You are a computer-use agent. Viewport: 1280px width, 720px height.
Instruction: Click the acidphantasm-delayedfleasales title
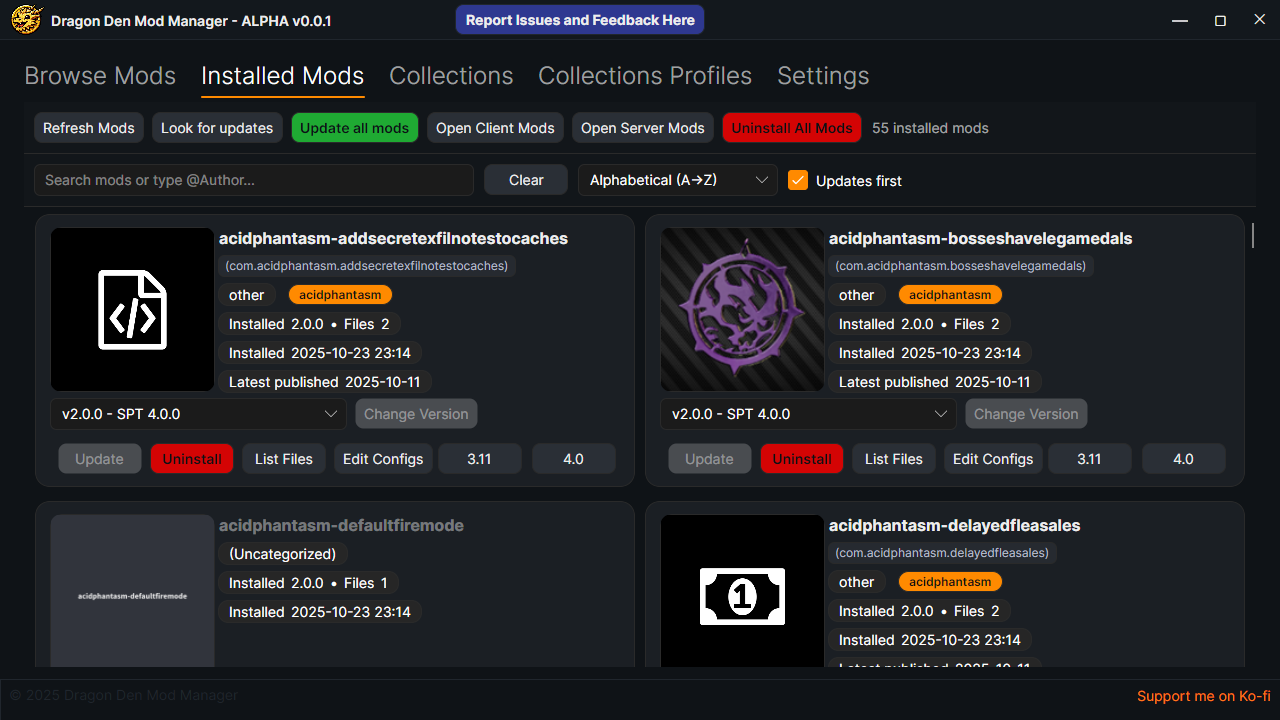tap(955, 526)
